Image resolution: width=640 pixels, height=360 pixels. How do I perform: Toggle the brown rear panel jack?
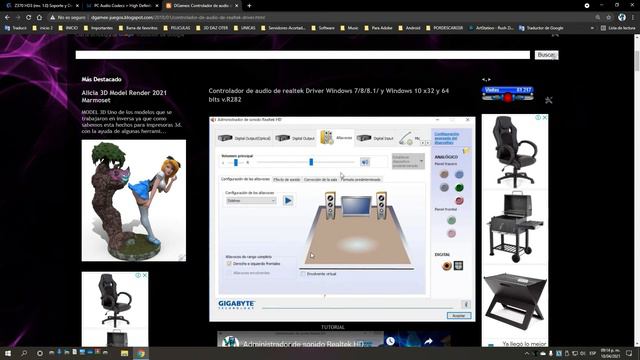tap(444, 175)
